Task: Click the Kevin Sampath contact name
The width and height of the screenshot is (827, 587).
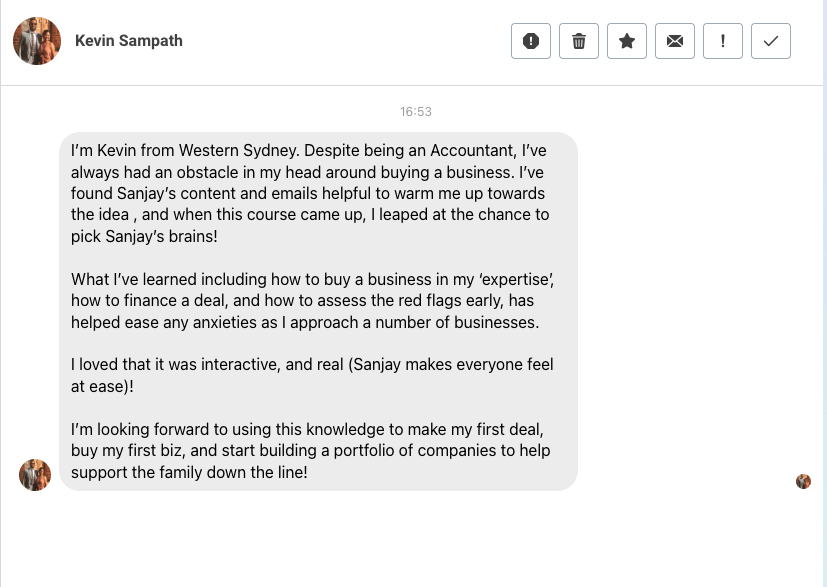Action: point(129,41)
